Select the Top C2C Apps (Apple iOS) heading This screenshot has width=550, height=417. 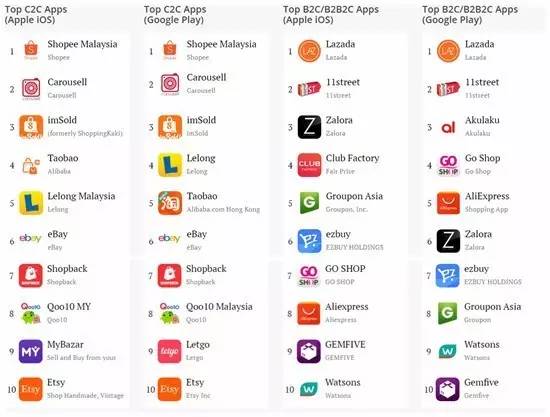click(x=36, y=14)
